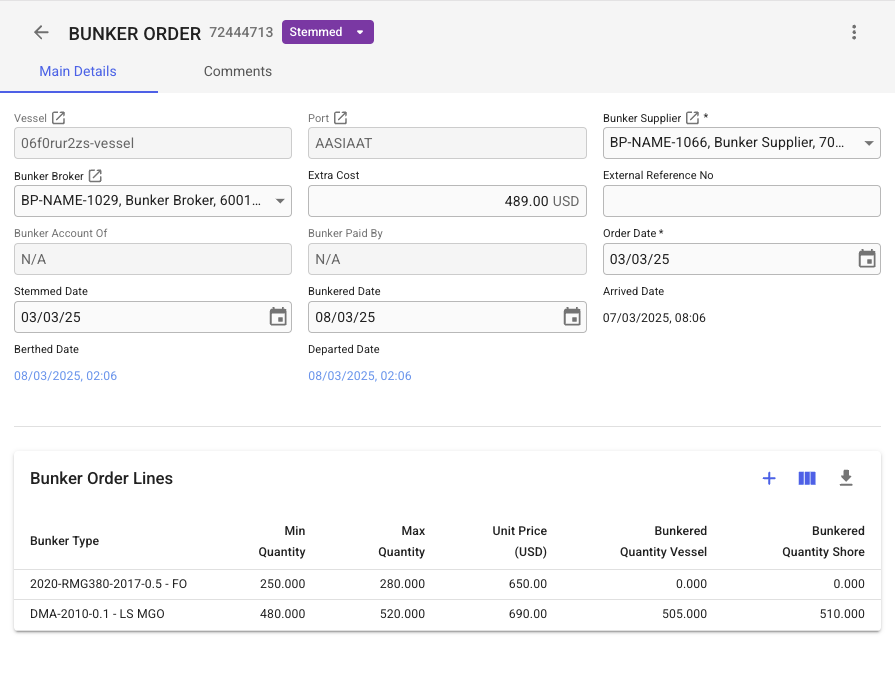895x677 pixels.
Task: Add new bunker order line
Action: (x=769, y=478)
